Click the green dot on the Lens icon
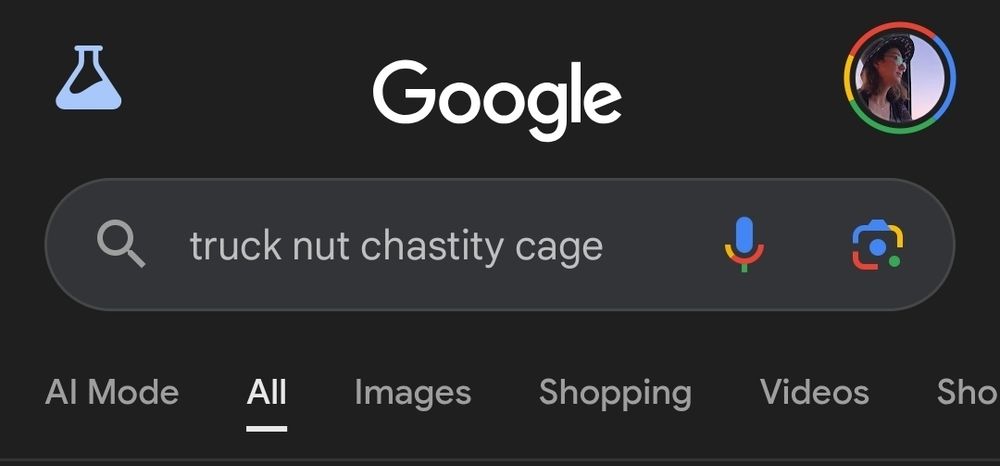The image size is (1000, 466). (x=894, y=261)
